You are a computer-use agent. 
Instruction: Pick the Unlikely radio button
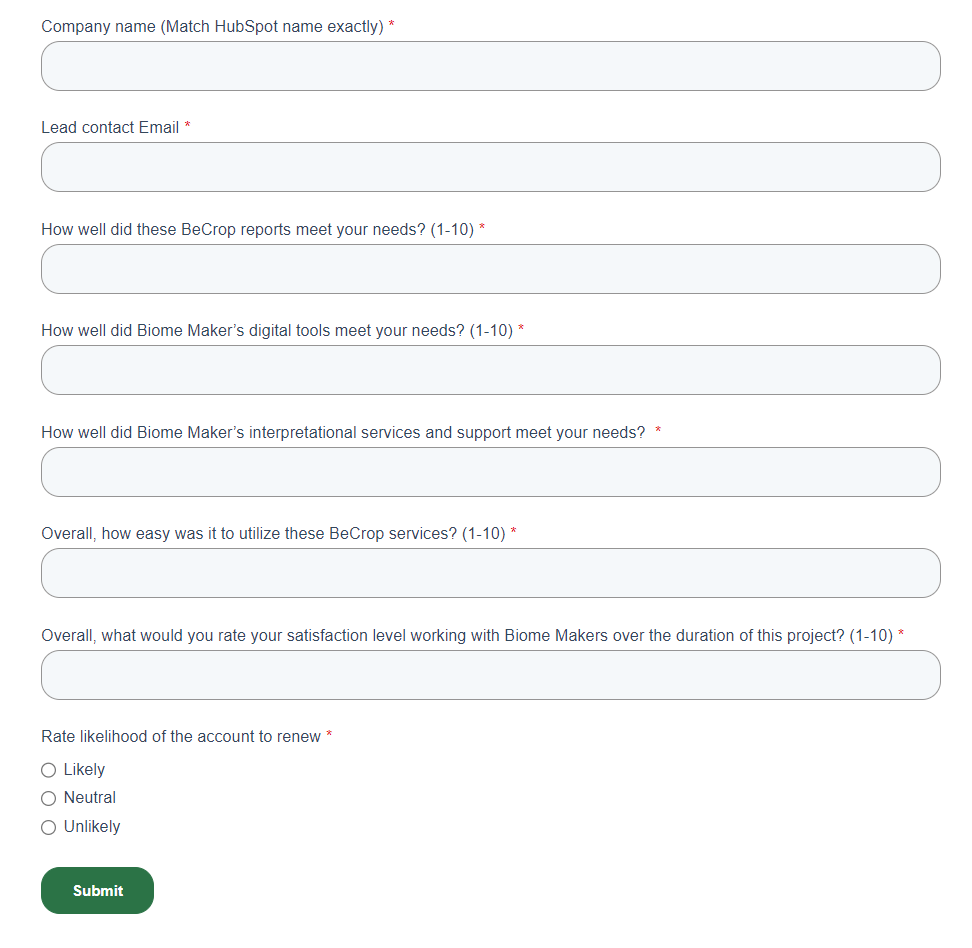coord(48,827)
